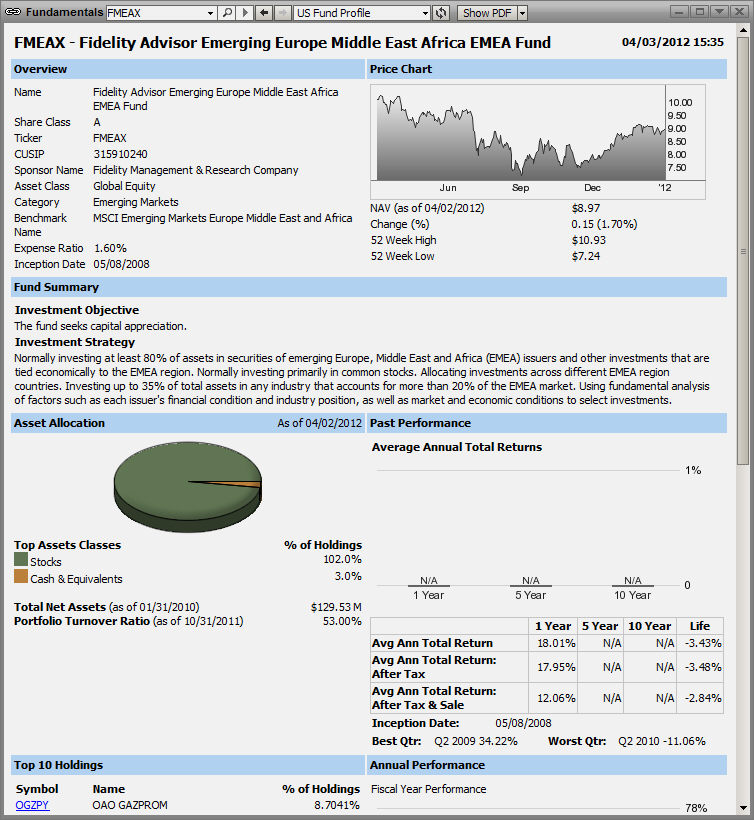The image size is (754, 820).
Task: Open the OGZPY holding link
Action: 32,805
